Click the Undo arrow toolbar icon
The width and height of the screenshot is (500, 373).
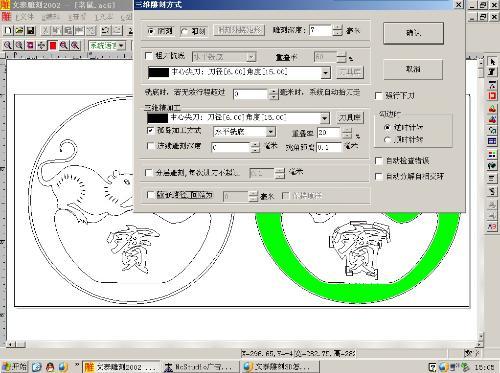106,31
